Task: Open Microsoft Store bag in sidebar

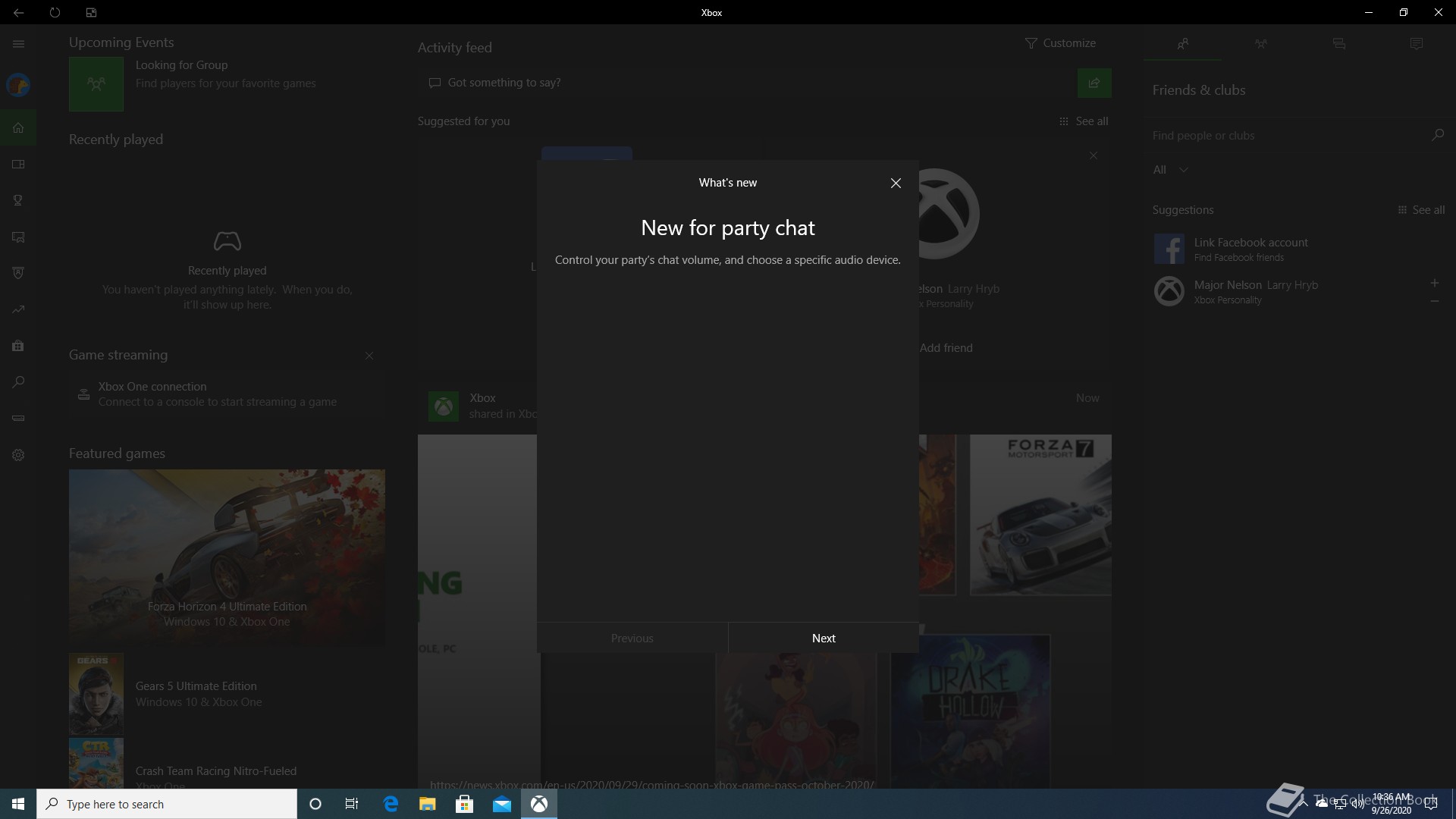Action: [18, 346]
